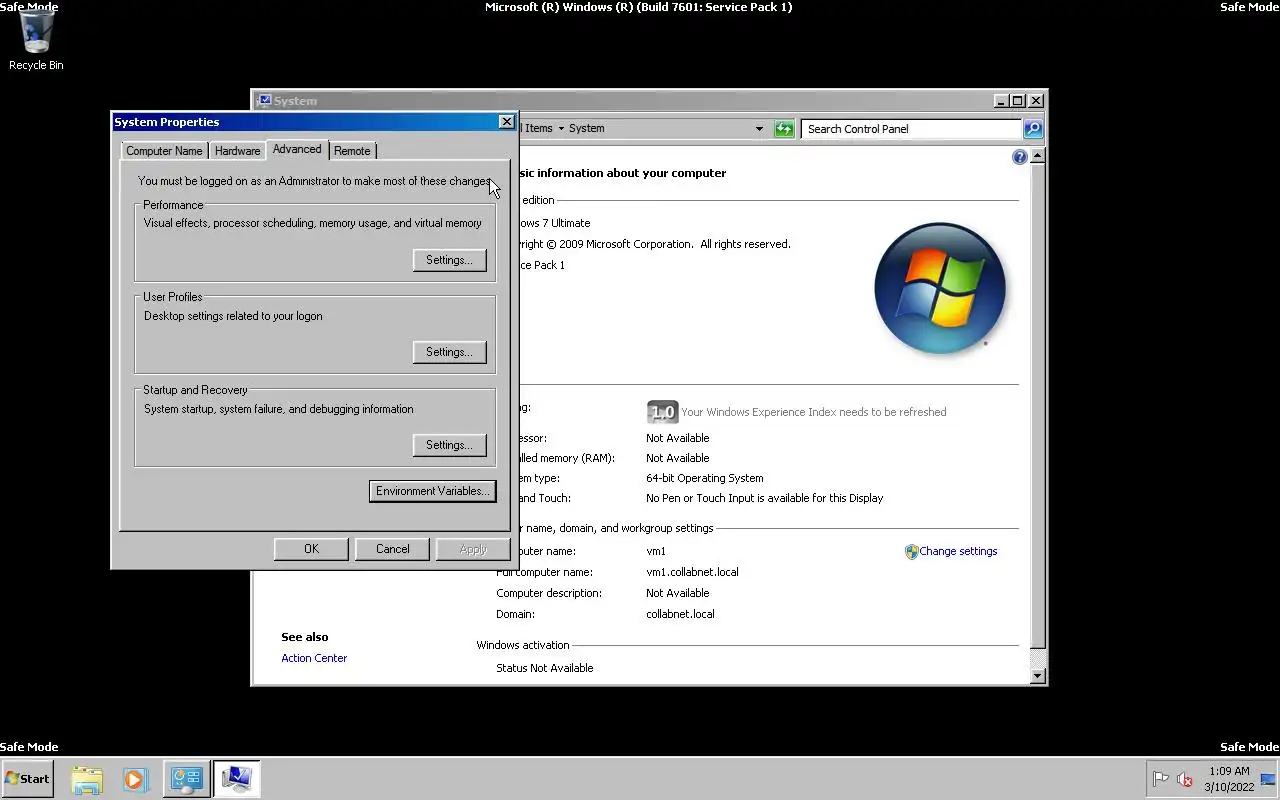
Task: Click the System breadcrumb in address bar
Action: point(587,128)
